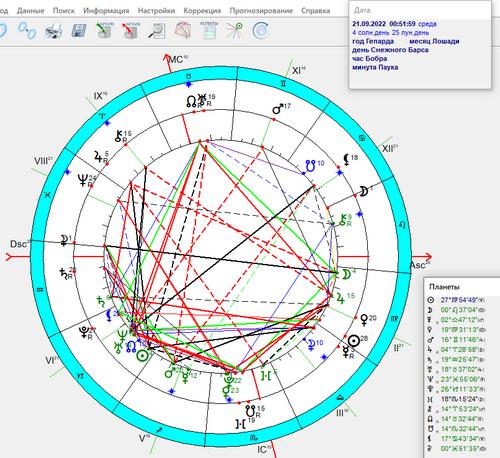Click the printer toolbar icon
The width and height of the screenshot is (500, 458).
(x=53, y=31)
